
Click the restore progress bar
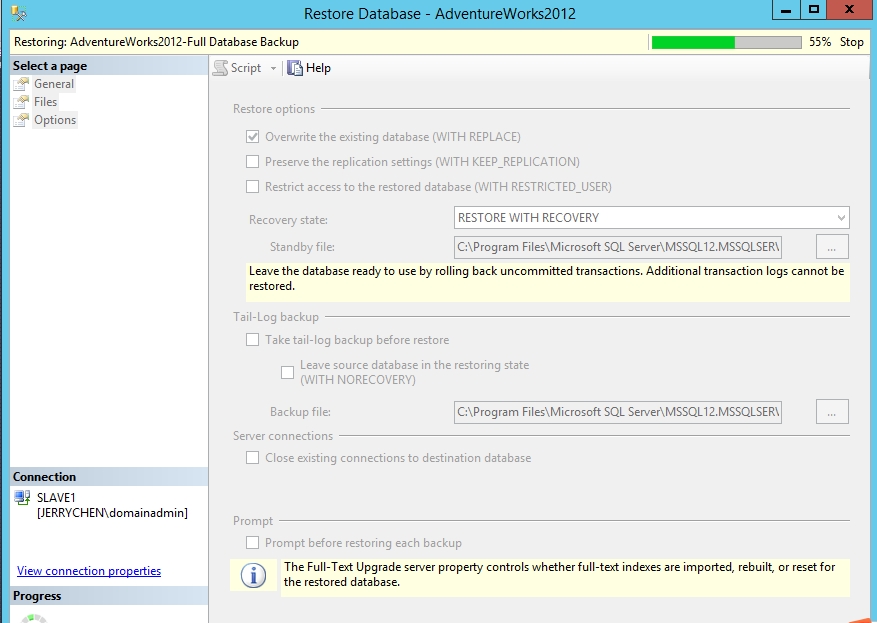(727, 42)
